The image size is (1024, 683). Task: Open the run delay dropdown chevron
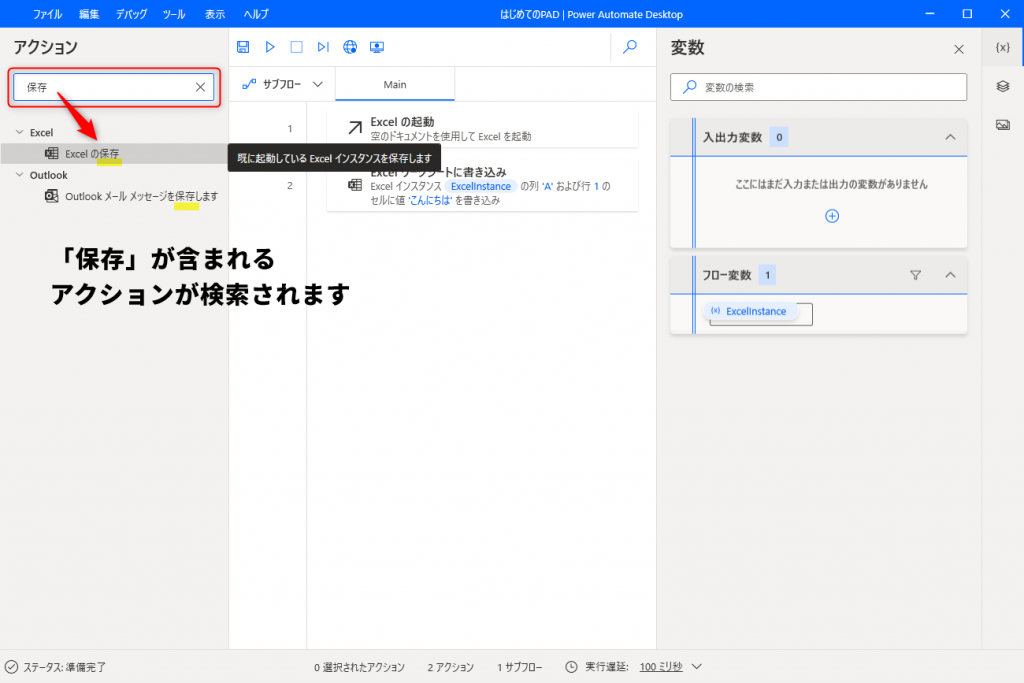(697, 667)
